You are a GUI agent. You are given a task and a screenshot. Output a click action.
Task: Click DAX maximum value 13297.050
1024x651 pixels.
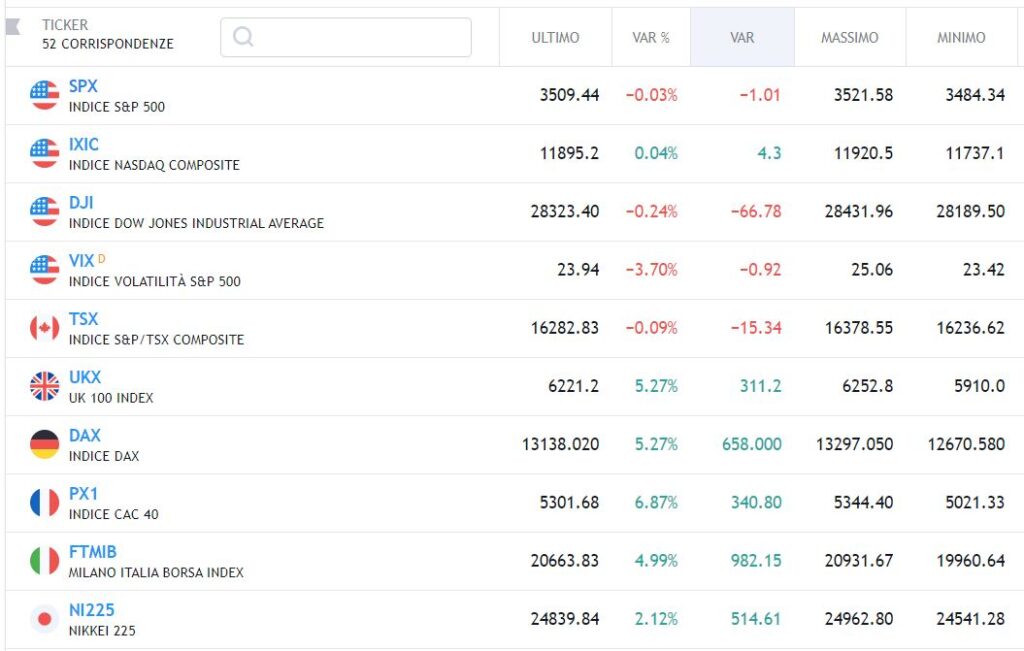pyautogui.click(x=854, y=444)
